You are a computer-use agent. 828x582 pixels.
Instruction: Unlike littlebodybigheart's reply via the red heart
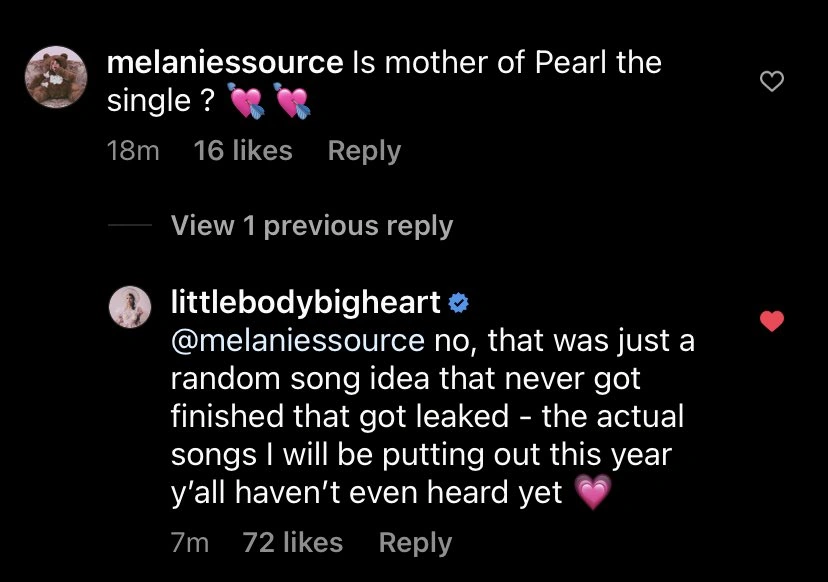(x=771, y=322)
